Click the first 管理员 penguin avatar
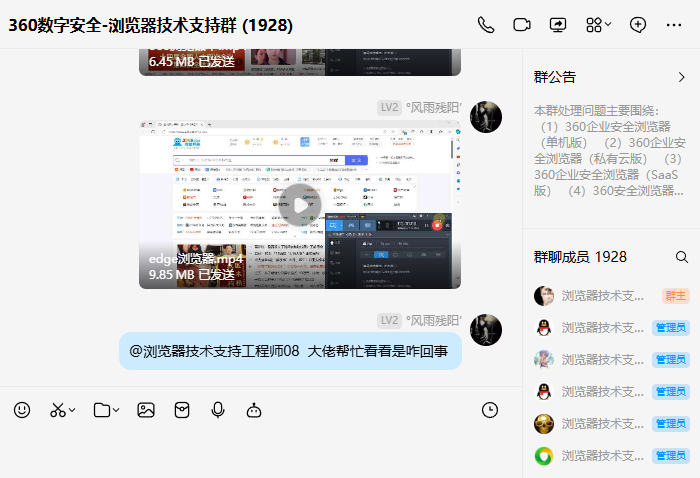Screen dimensions: 700x478 pos(544,328)
